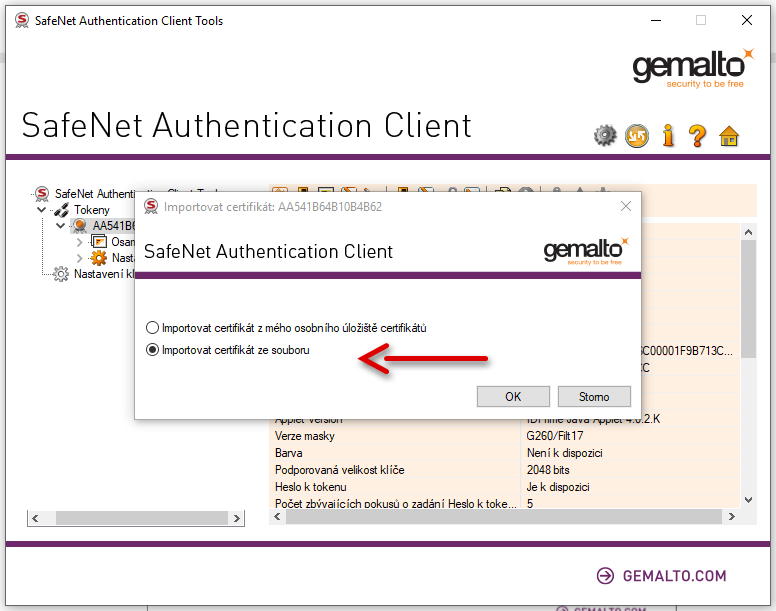The image size is (776, 611).
Task: Cancel dialog with Storno button
Action: pos(594,396)
